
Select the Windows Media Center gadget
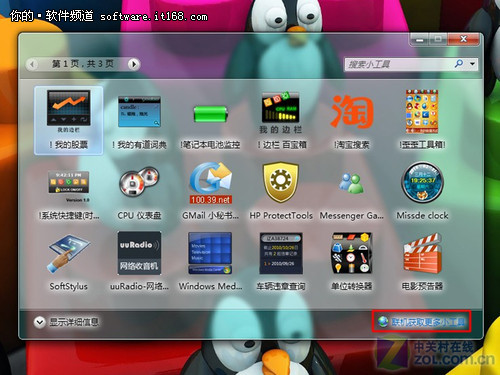click(x=210, y=262)
